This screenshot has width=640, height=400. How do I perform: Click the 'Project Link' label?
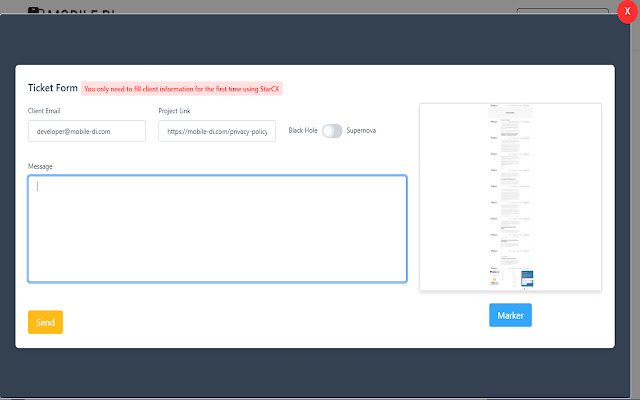174,111
